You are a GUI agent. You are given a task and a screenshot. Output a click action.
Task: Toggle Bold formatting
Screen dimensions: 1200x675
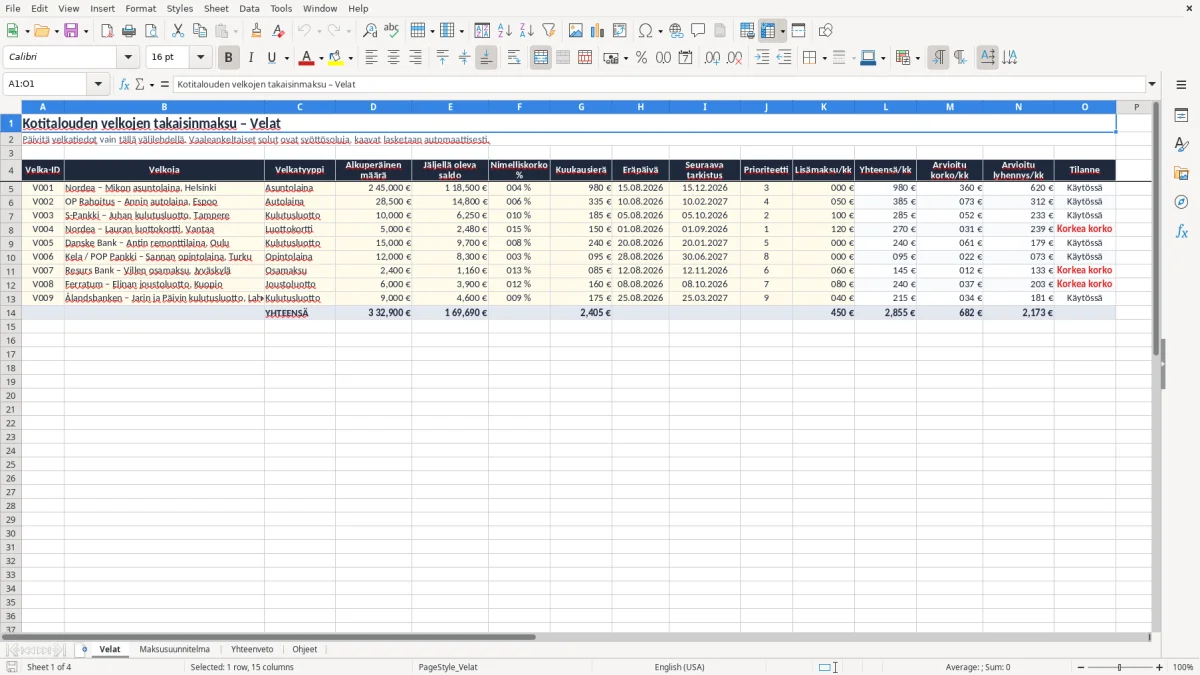[229, 58]
